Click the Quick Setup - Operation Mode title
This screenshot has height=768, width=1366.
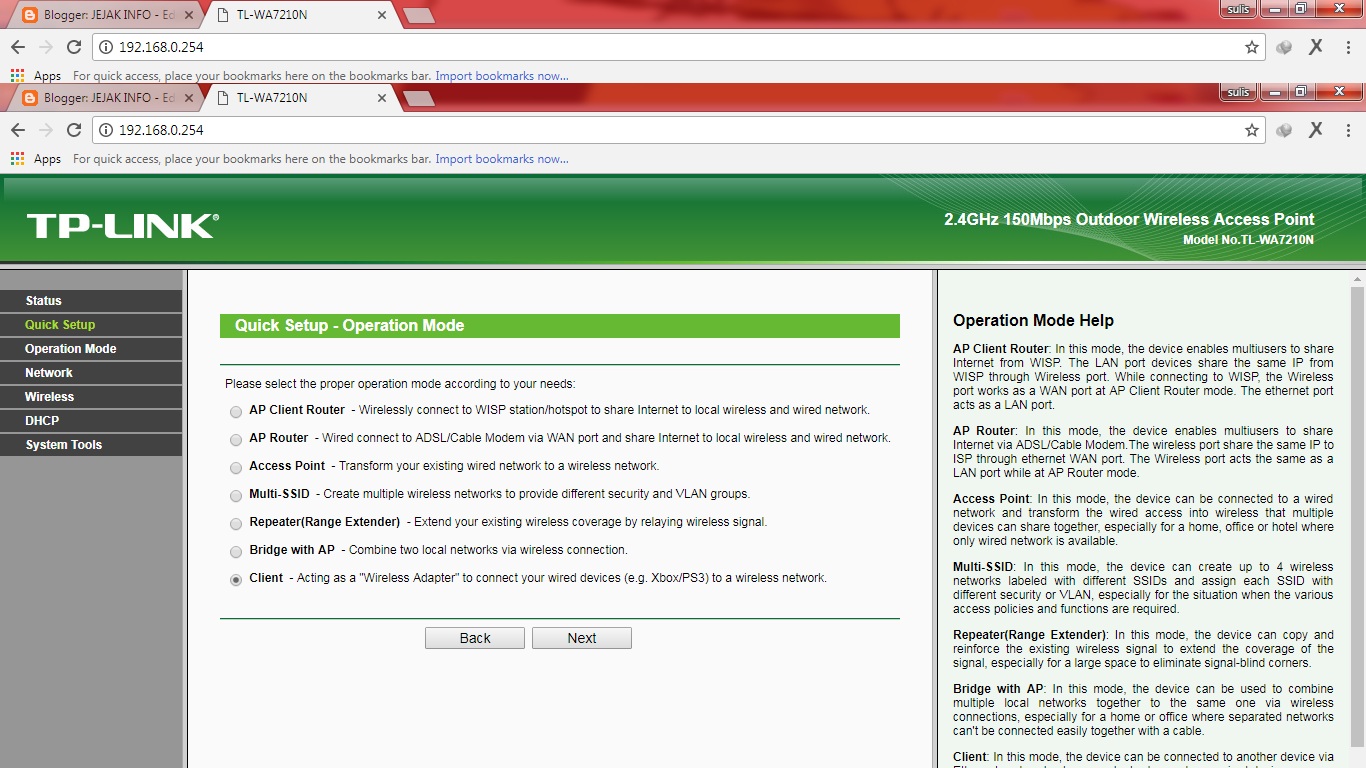coord(349,326)
